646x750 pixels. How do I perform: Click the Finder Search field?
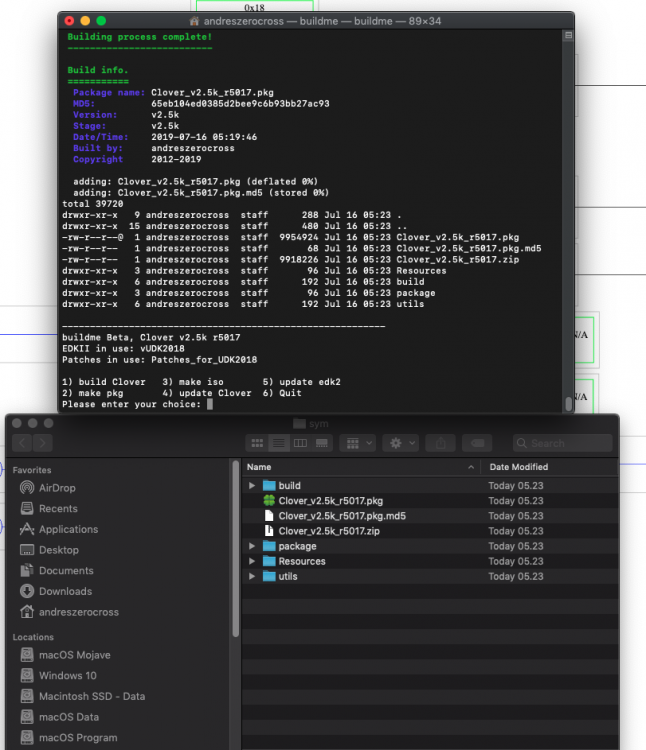pyautogui.click(x=562, y=443)
